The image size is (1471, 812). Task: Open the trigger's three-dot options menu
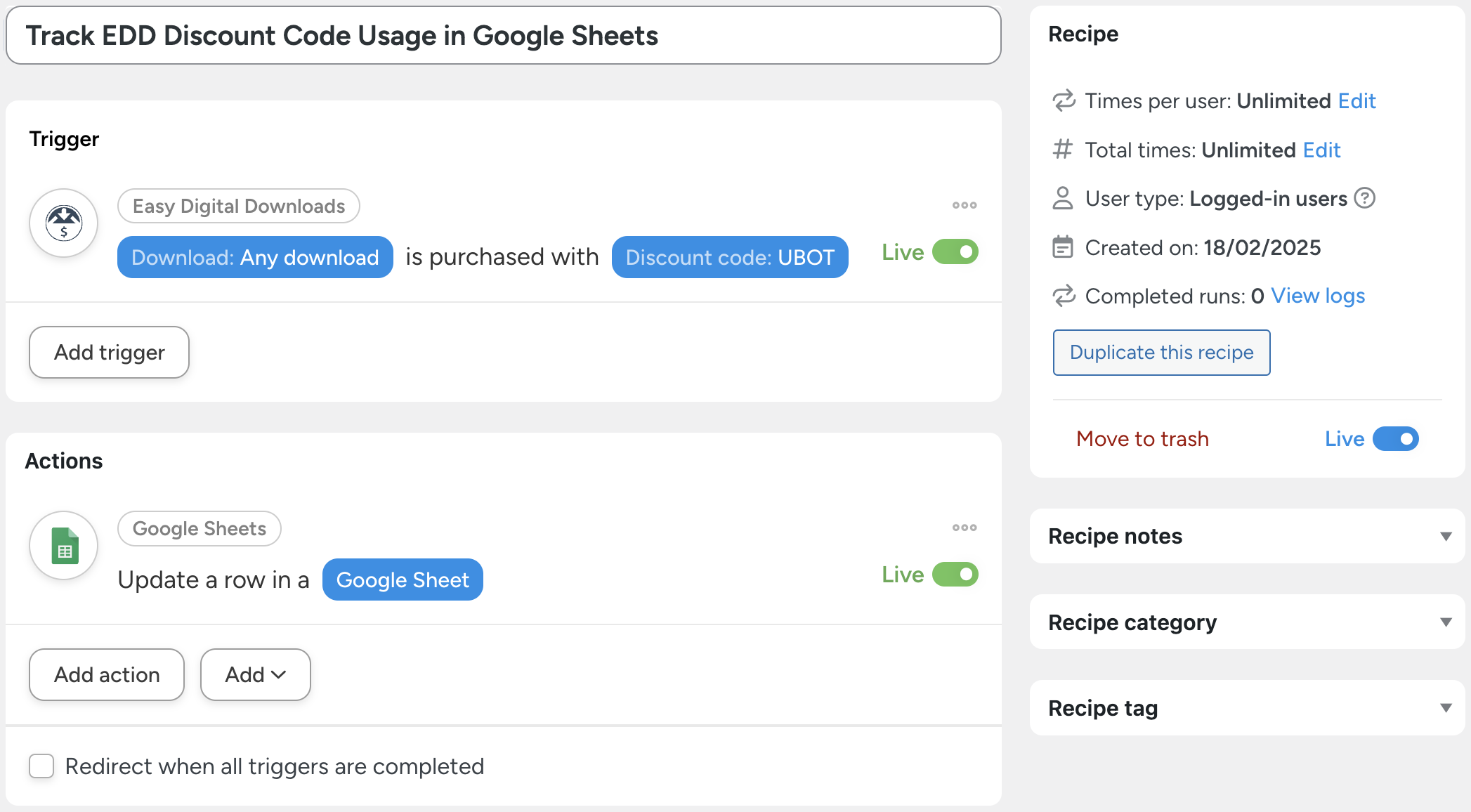(x=964, y=205)
